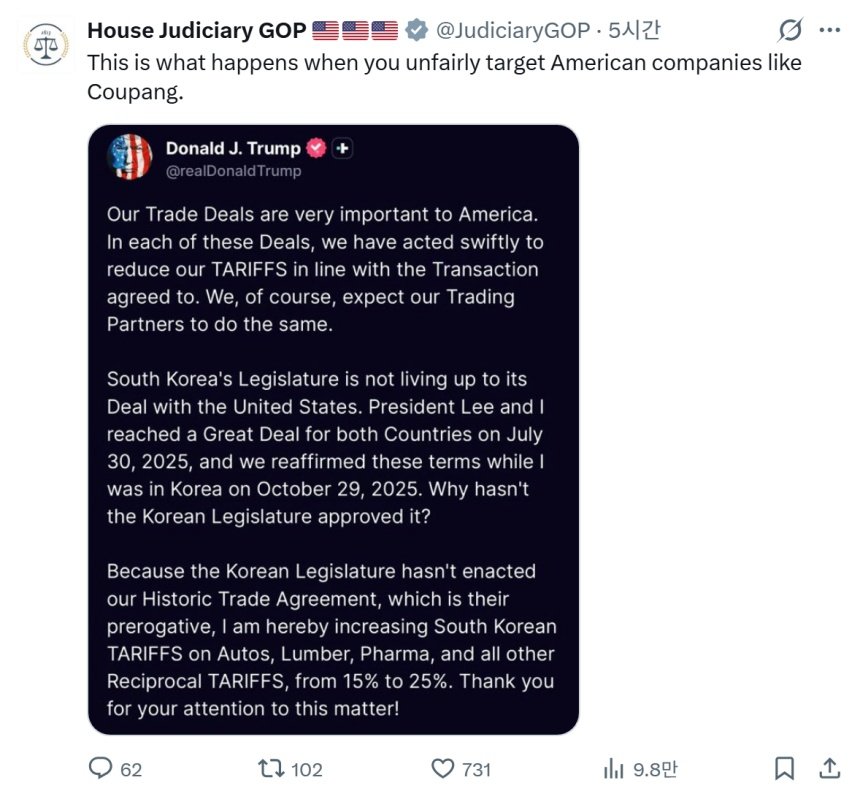860x799 pixels.
Task: Click the tweet text mentioning Coupang
Action: coord(444,75)
